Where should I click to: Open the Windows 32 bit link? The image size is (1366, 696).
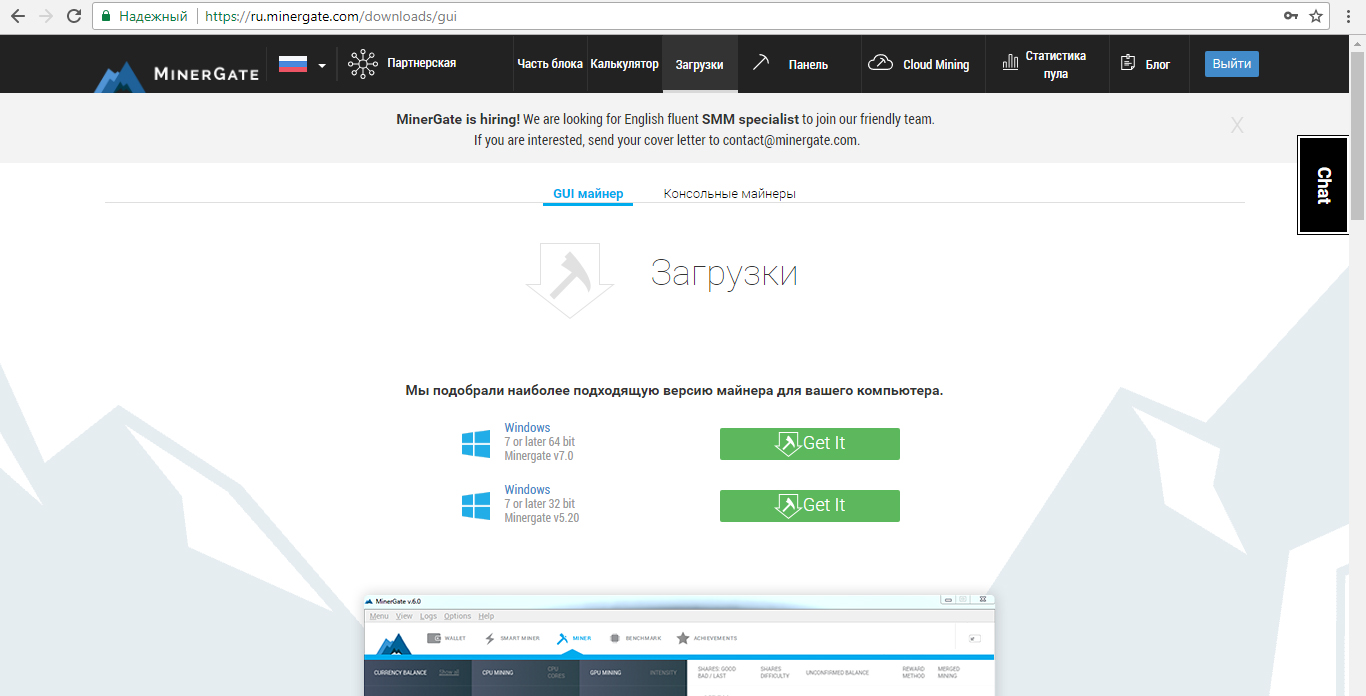[527, 490]
